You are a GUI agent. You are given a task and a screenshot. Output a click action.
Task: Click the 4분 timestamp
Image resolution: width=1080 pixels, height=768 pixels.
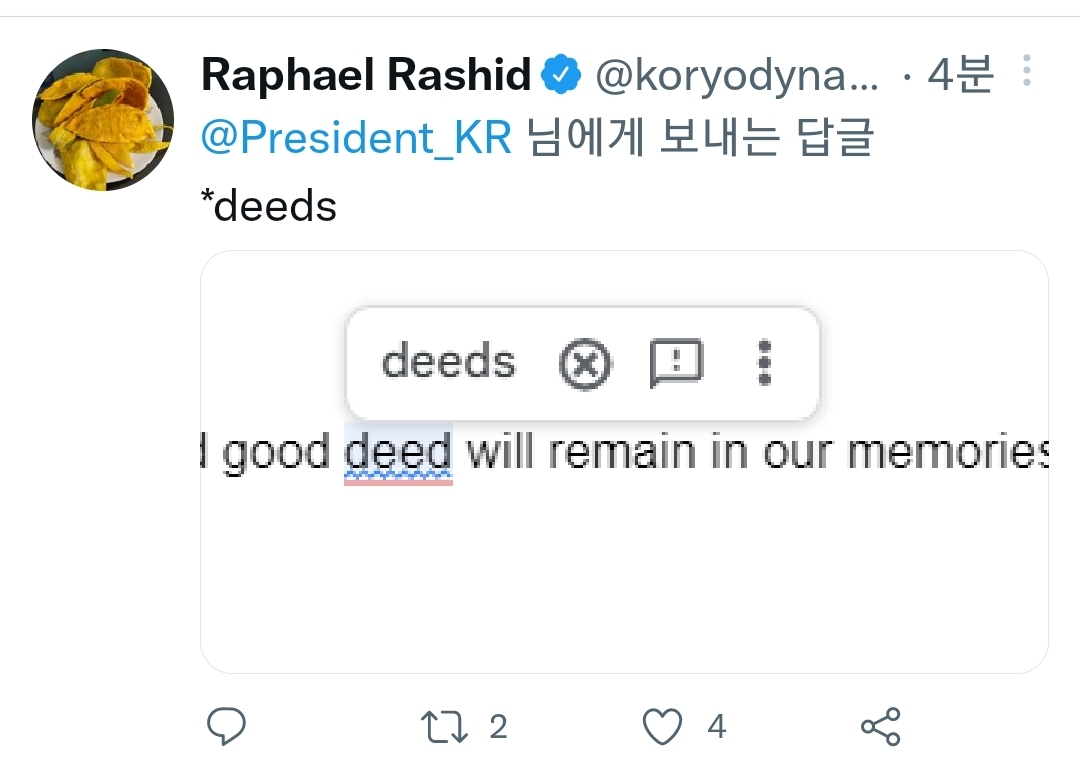click(958, 75)
